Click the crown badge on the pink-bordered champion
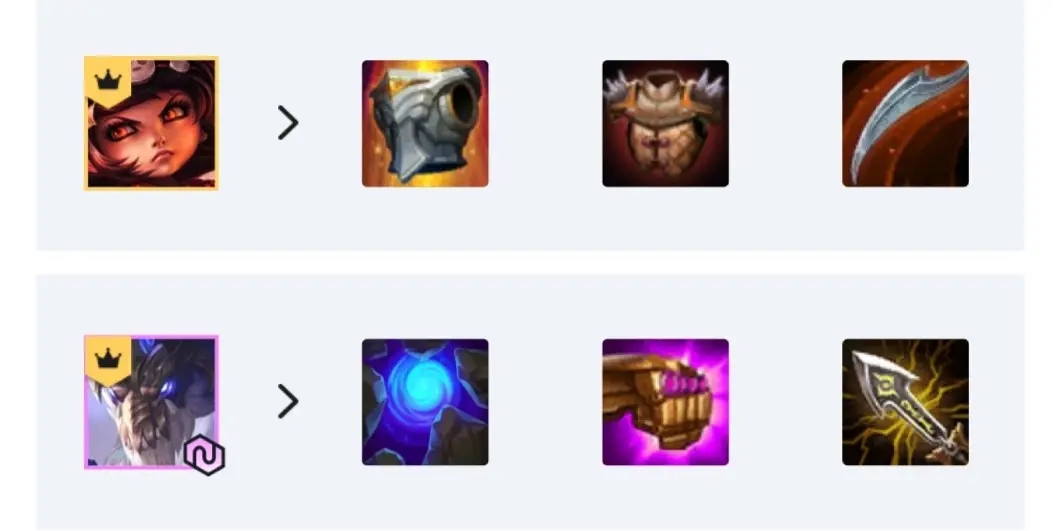Viewport: 1059px width, 531px height. pos(107,360)
